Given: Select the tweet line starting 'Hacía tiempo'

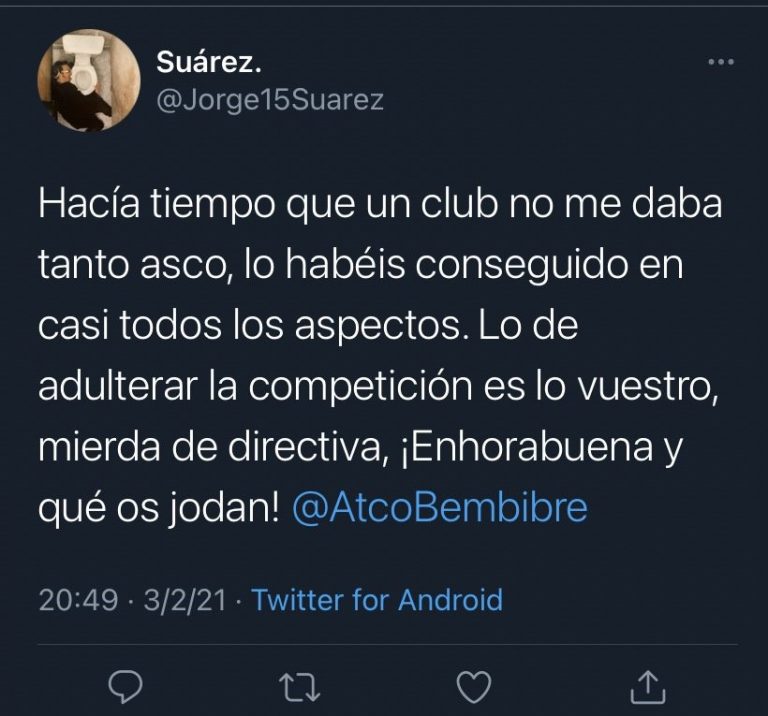Looking at the screenshot, I should (380, 204).
